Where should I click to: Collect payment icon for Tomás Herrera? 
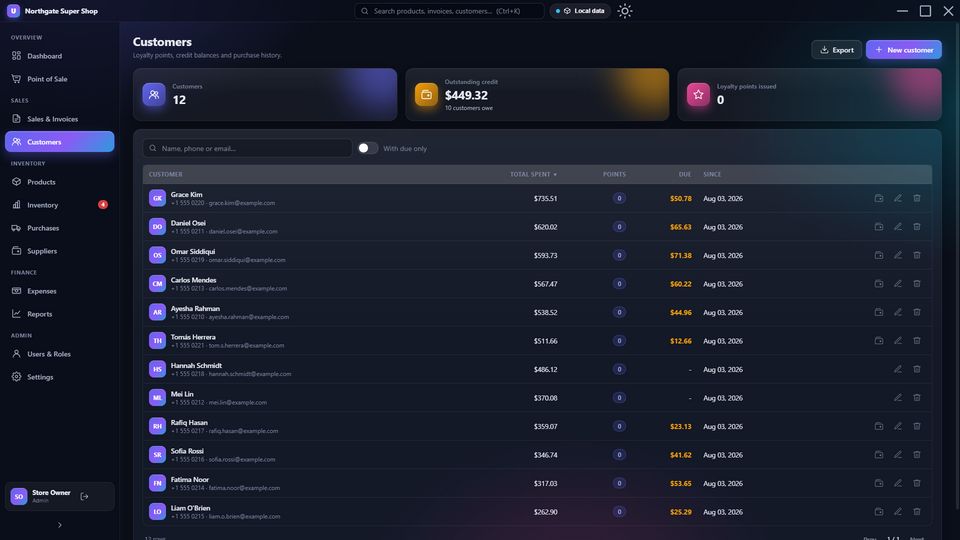(x=879, y=340)
